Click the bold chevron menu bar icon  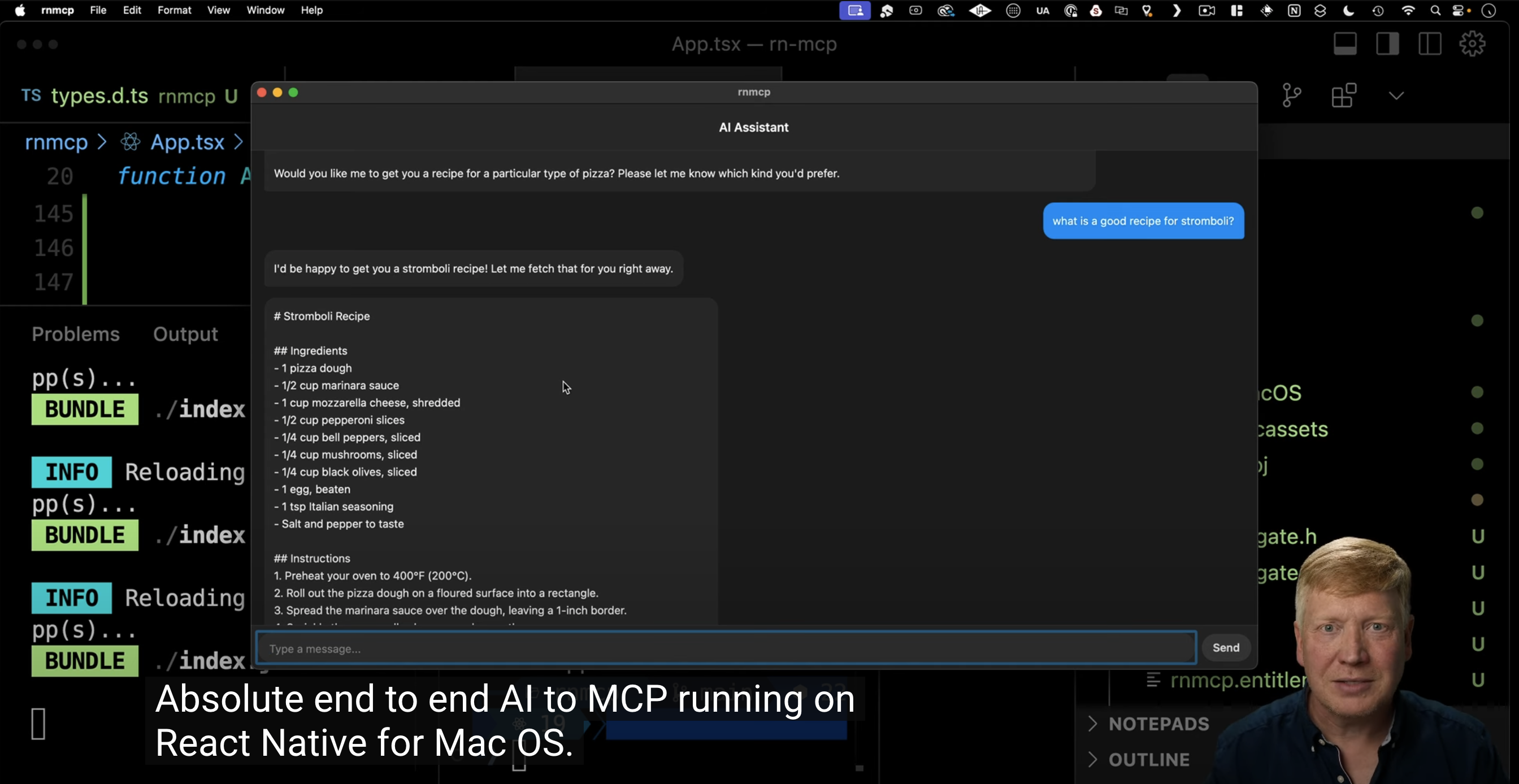(x=1177, y=10)
